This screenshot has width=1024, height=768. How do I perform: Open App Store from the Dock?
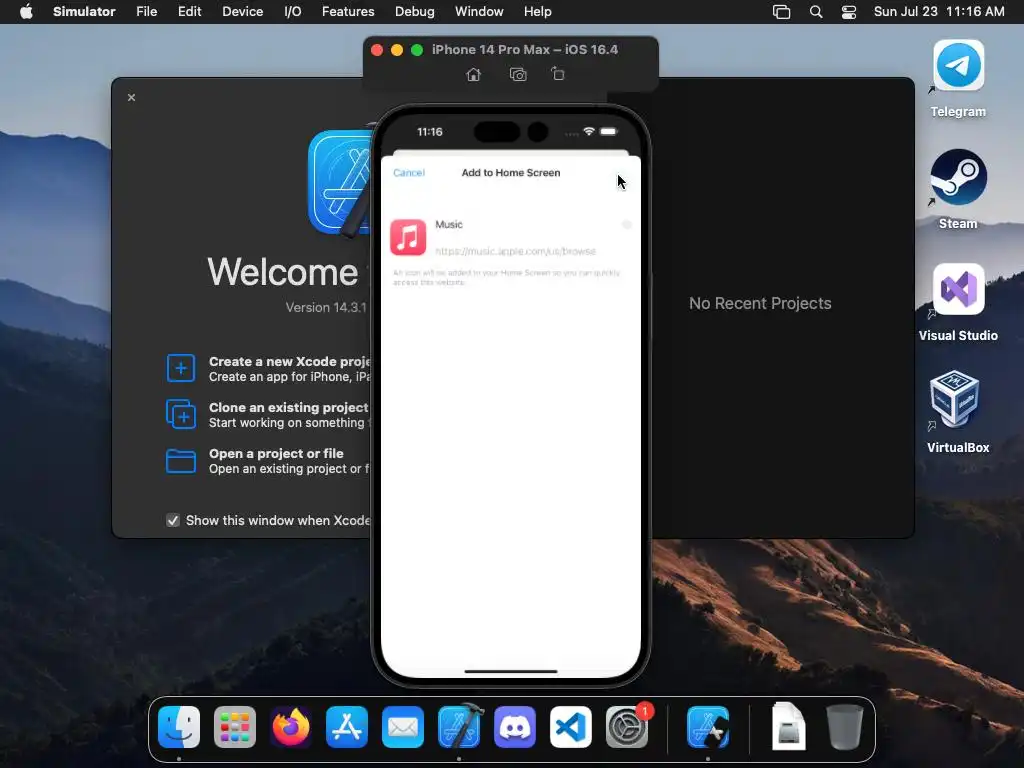tap(347, 727)
